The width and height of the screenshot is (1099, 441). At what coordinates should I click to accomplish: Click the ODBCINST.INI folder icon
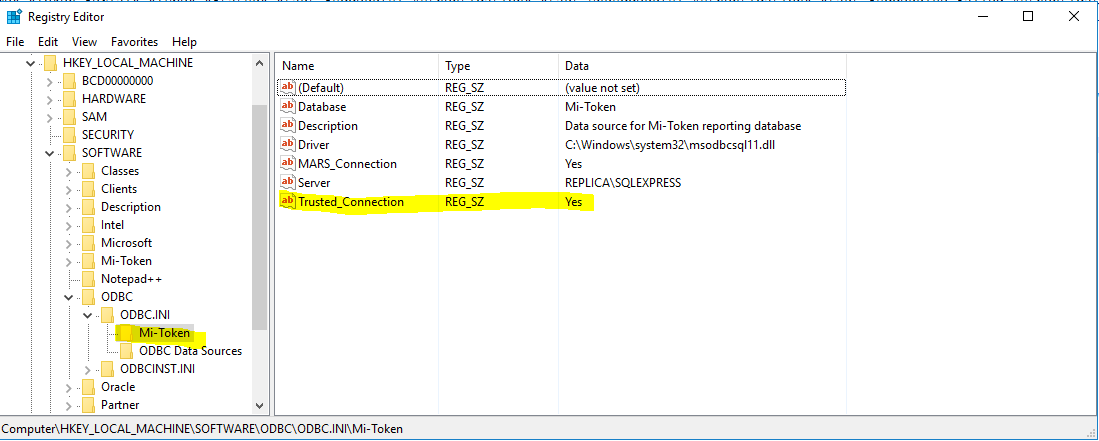tap(107, 369)
